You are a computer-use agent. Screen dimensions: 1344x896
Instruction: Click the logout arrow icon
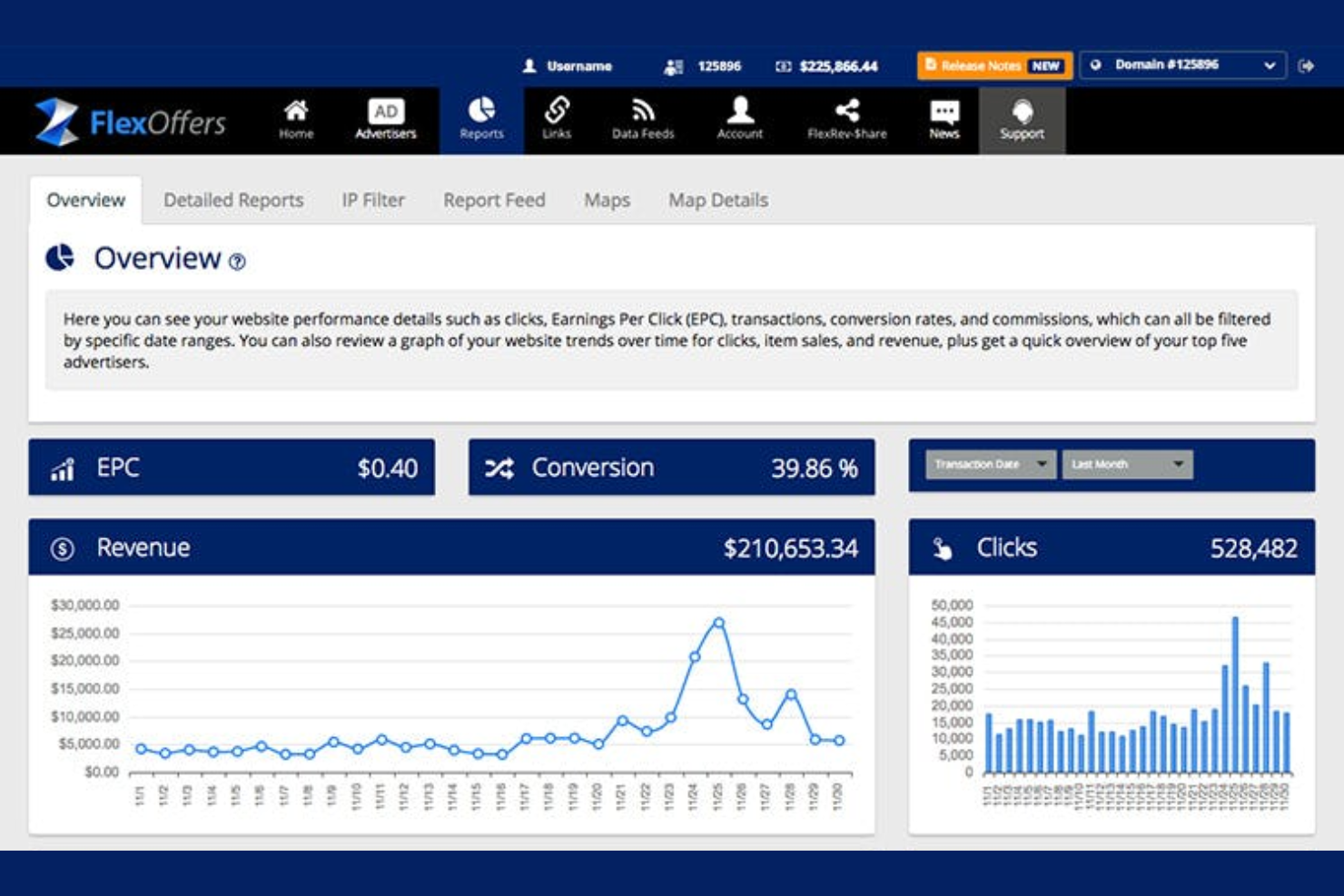tap(1306, 65)
